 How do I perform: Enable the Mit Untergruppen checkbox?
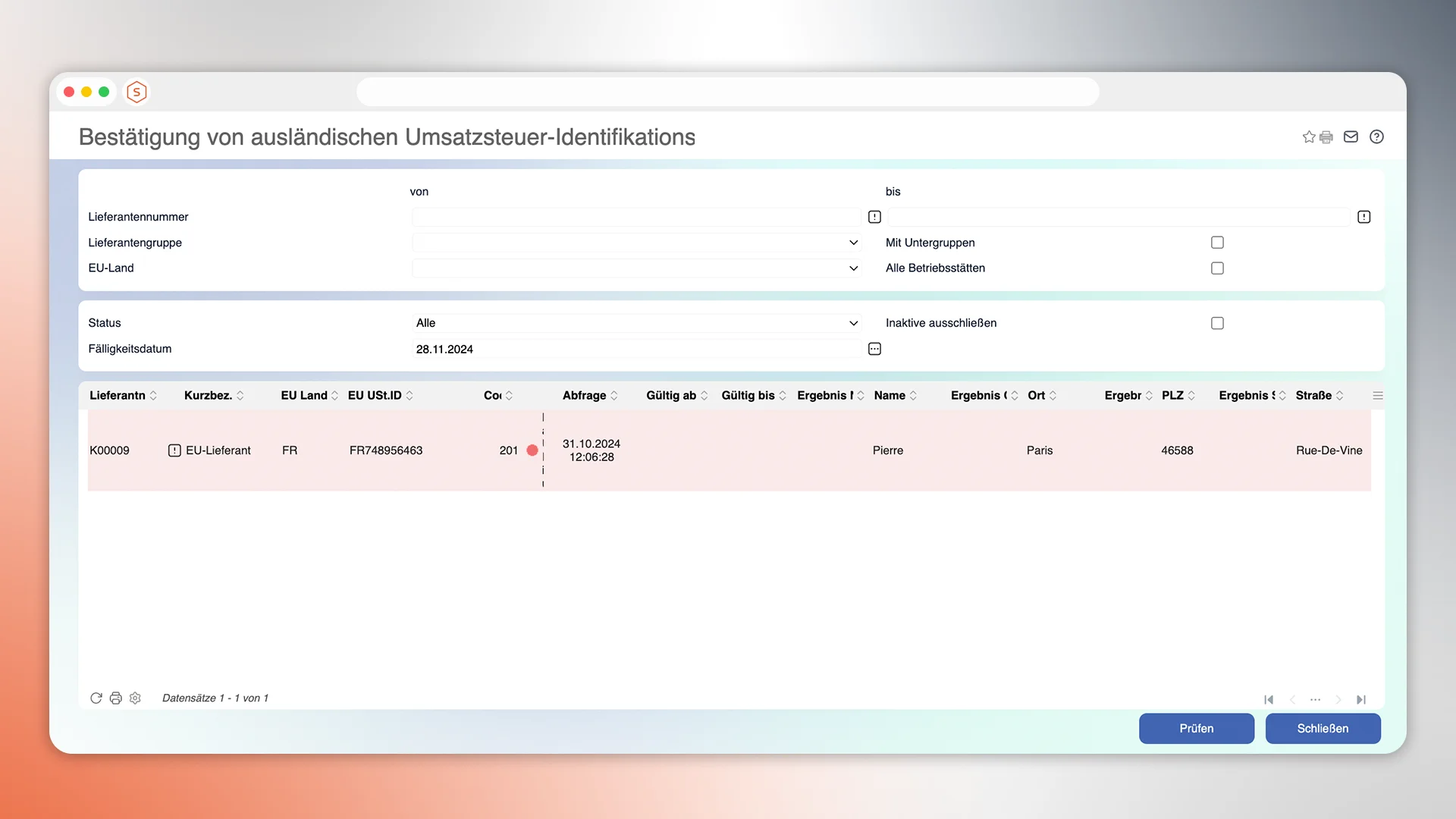pyautogui.click(x=1217, y=242)
